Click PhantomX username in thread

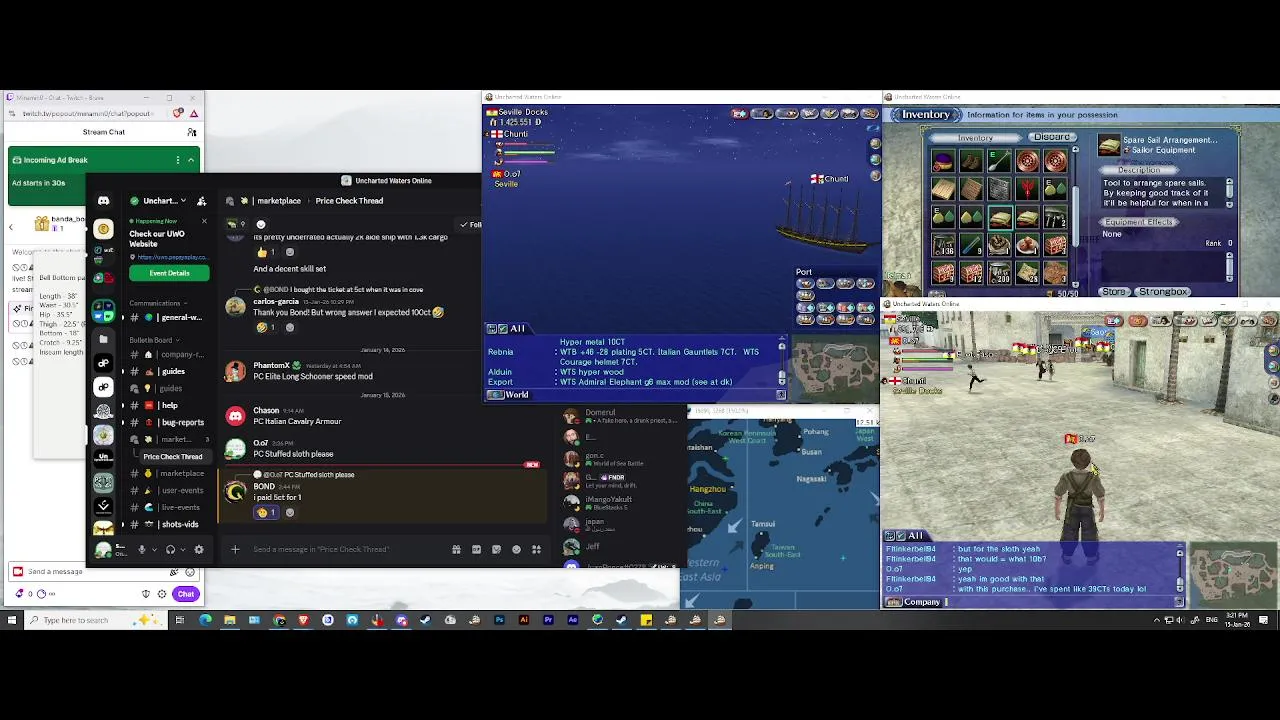[271, 366]
